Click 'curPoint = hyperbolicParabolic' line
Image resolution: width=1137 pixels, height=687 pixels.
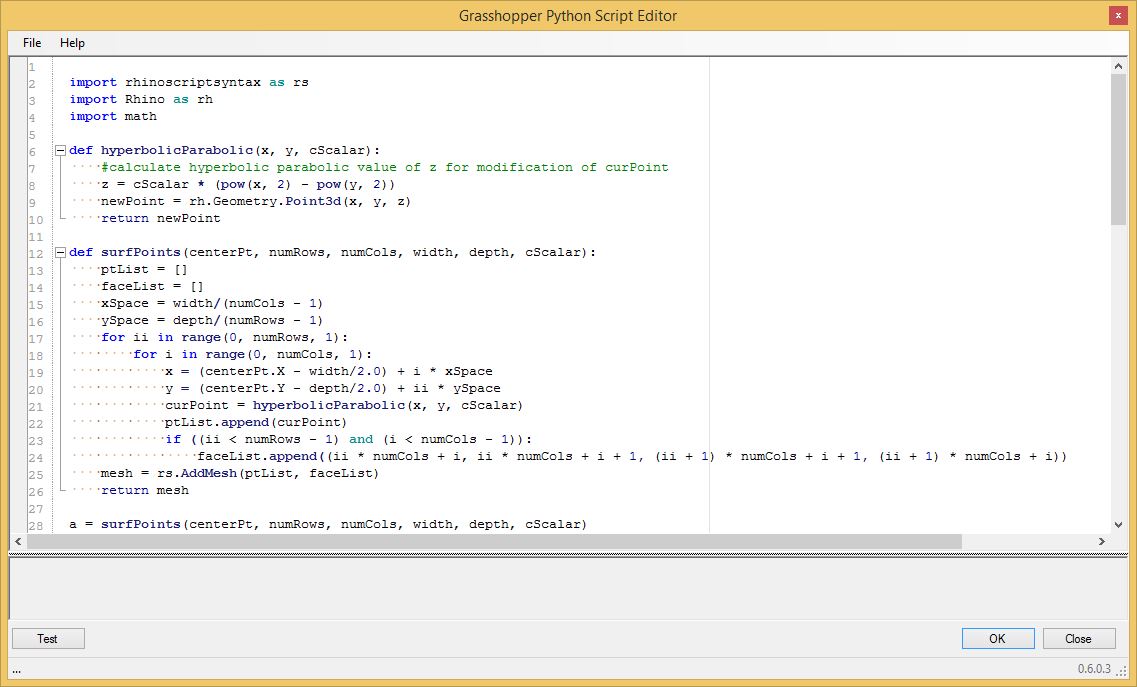pyautogui.click(x=344, y=406)
